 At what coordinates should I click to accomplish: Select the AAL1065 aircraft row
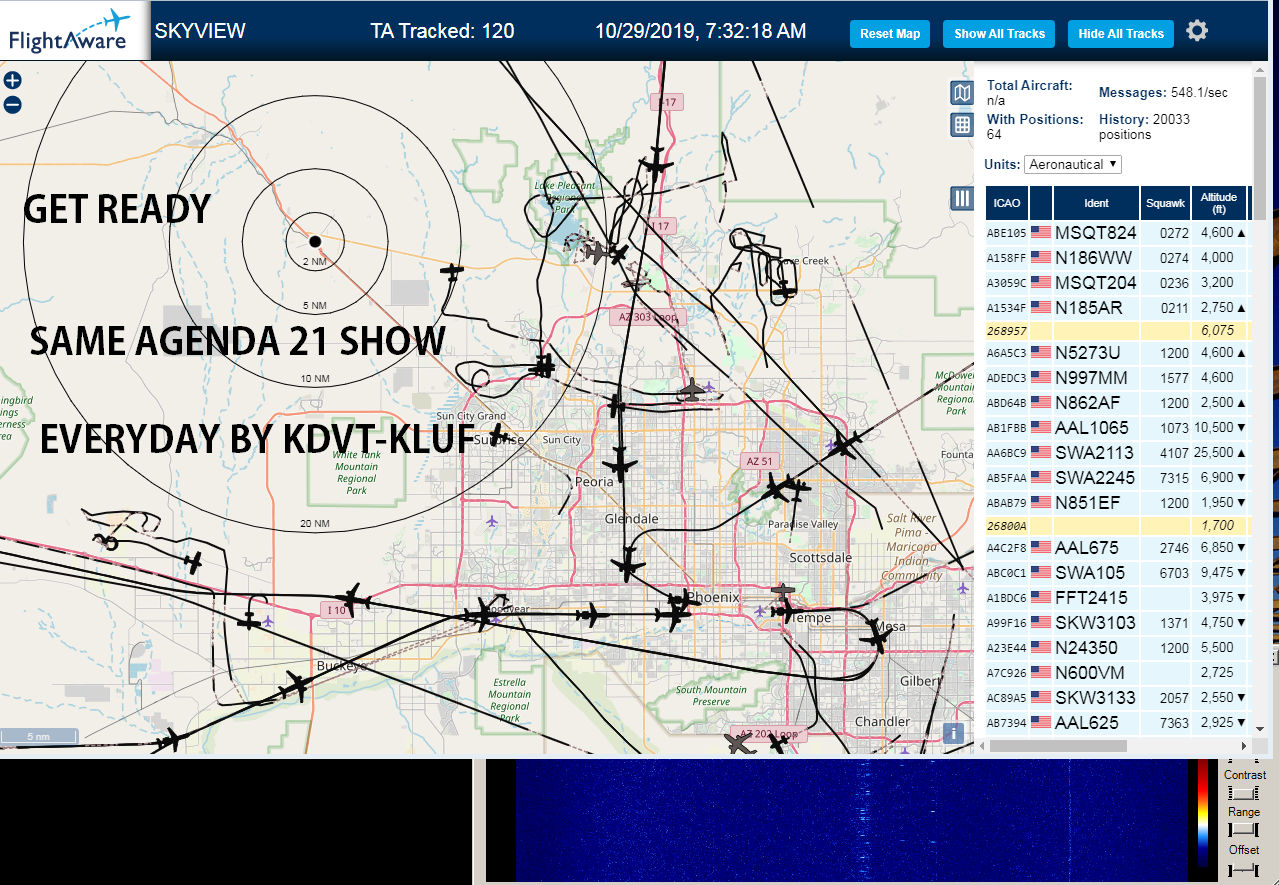coord(1117,427)
